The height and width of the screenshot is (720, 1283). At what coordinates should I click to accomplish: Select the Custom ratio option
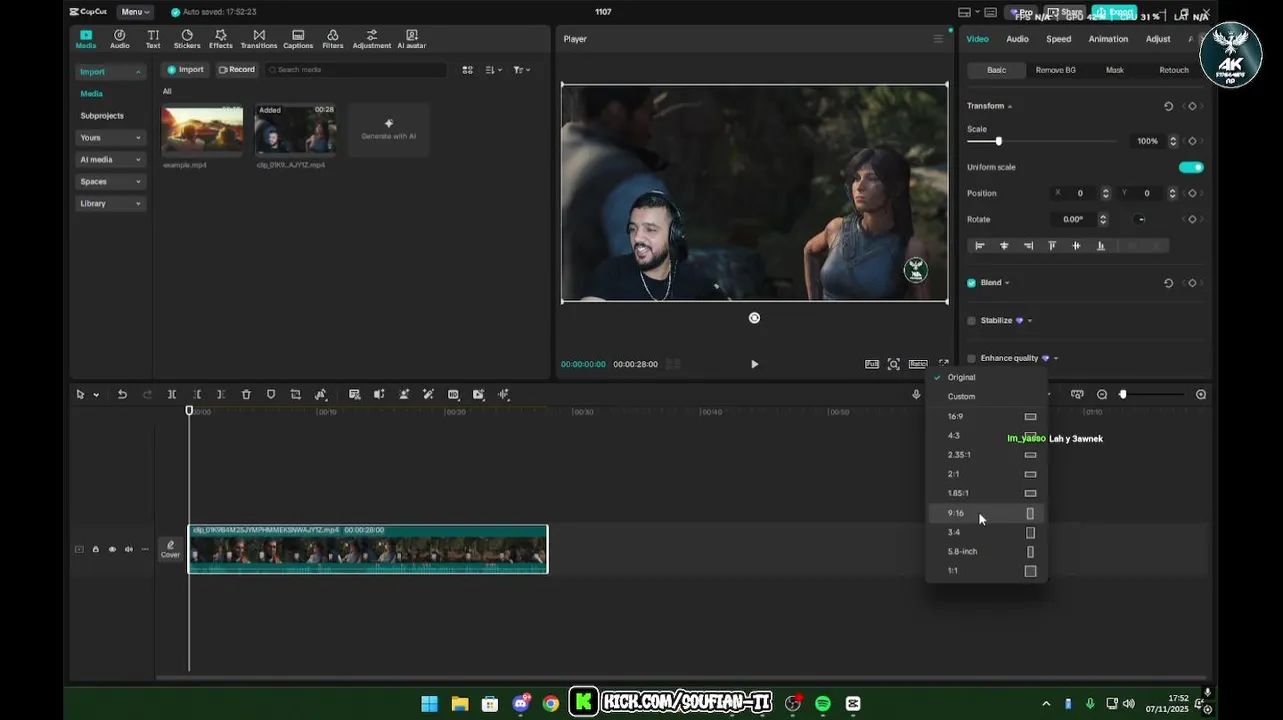pyautogui.click(x=986, y=397)
